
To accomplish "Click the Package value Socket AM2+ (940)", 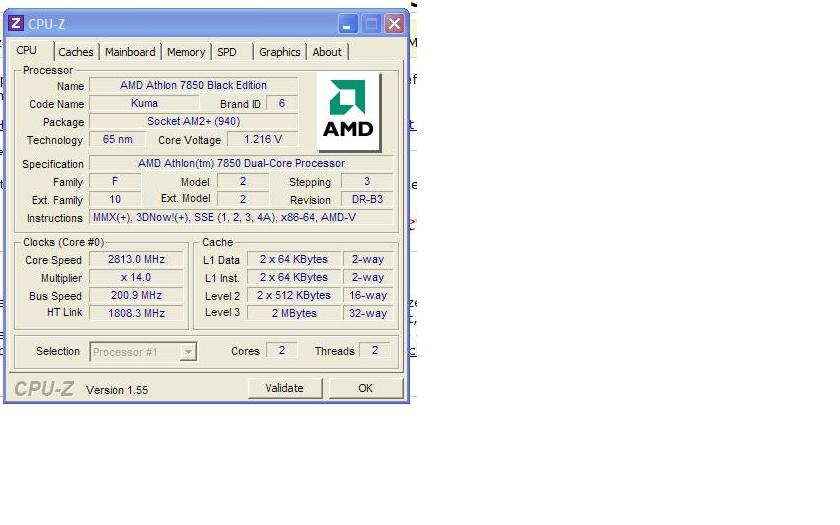I will pos(193,121).
